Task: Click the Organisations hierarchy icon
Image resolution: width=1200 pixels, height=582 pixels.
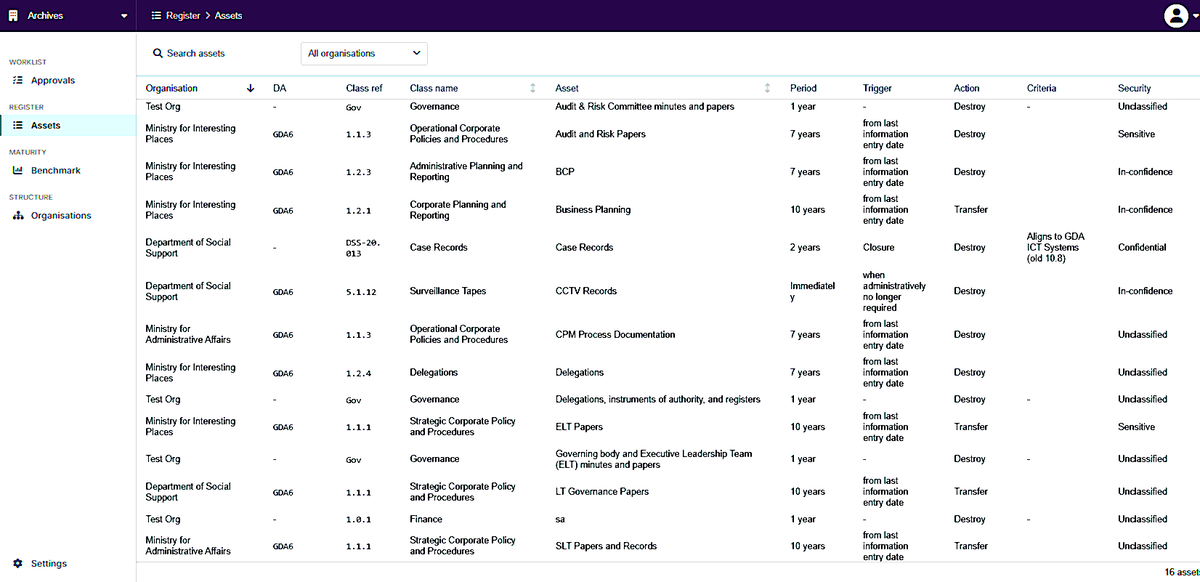Action: tap(17, 215)
